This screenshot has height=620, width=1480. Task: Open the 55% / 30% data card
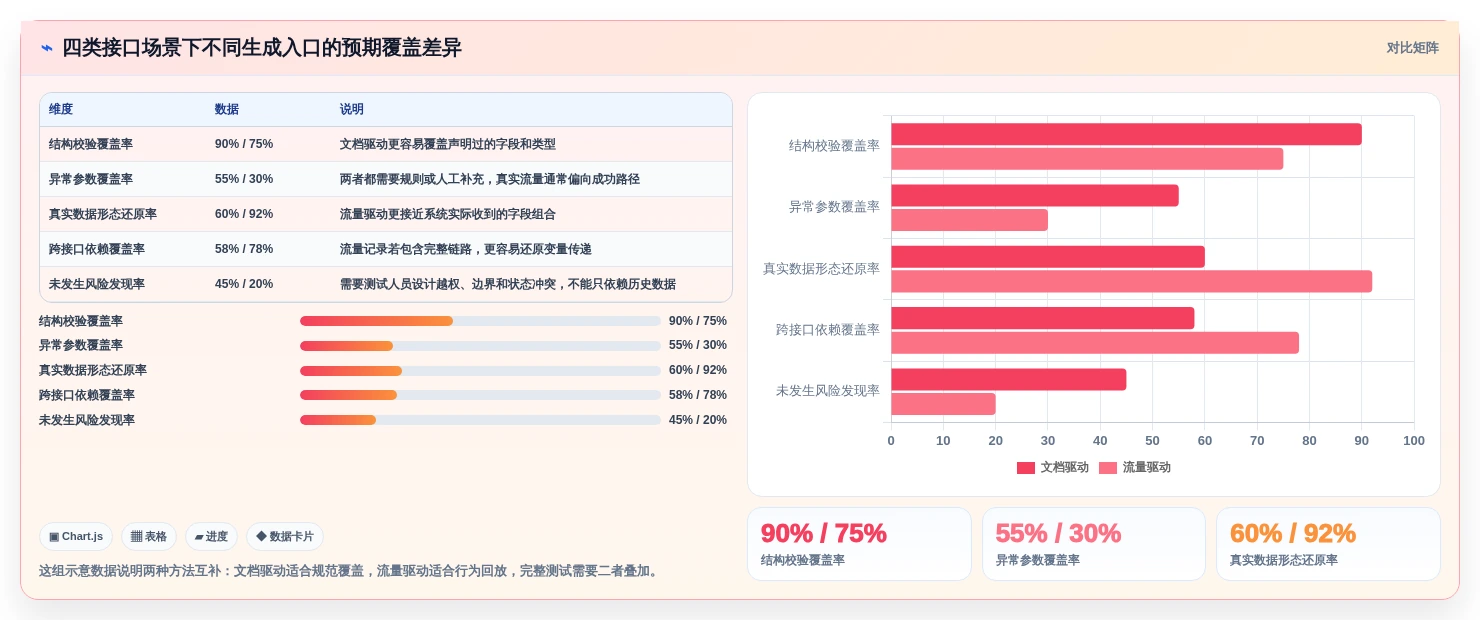tap(1094, 544)
